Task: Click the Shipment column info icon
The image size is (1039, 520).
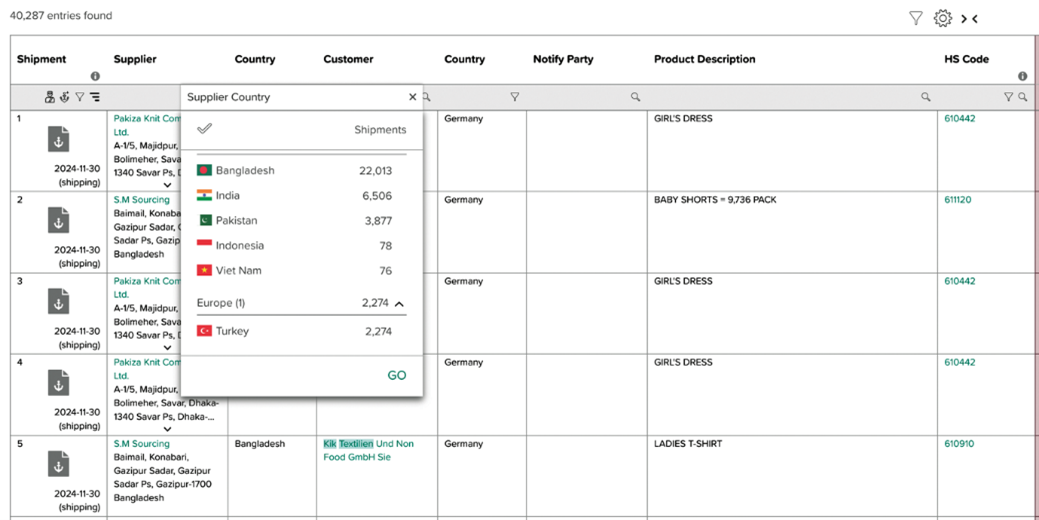Action: pos(95,76)
